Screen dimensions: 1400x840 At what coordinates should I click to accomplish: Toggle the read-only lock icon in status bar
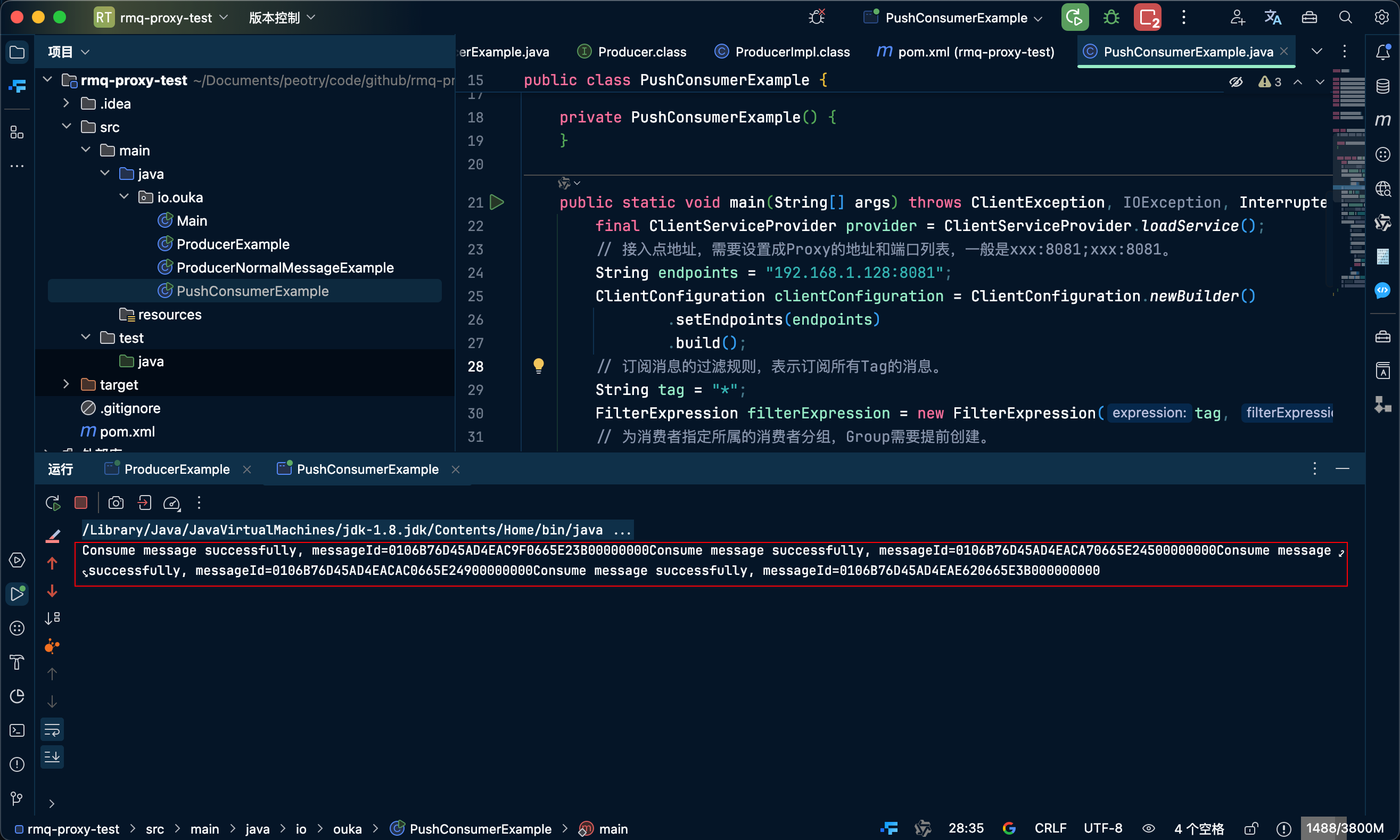[x=1250, y=829]
